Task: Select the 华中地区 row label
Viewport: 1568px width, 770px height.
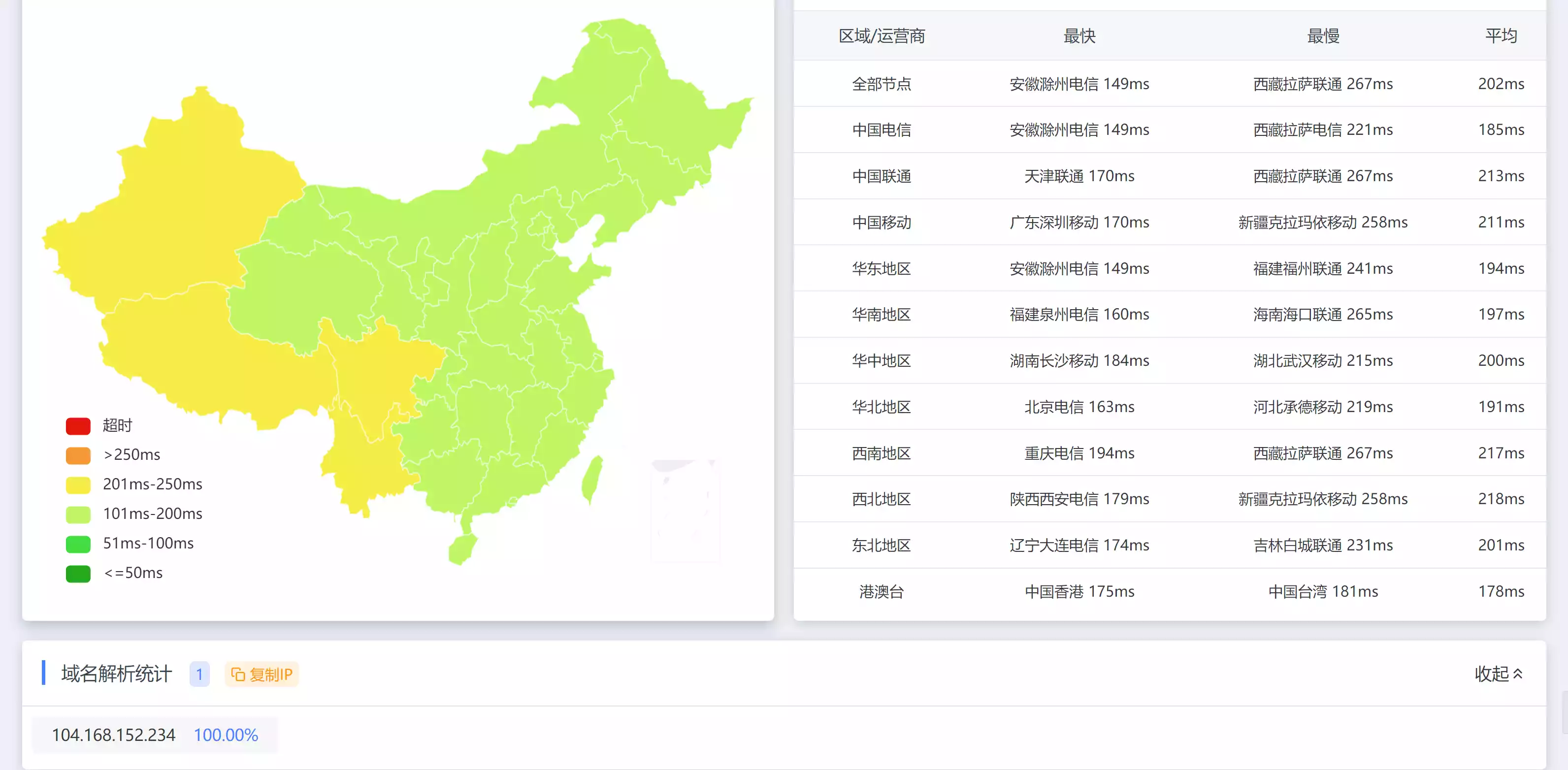Action: [x=882, y=360]
